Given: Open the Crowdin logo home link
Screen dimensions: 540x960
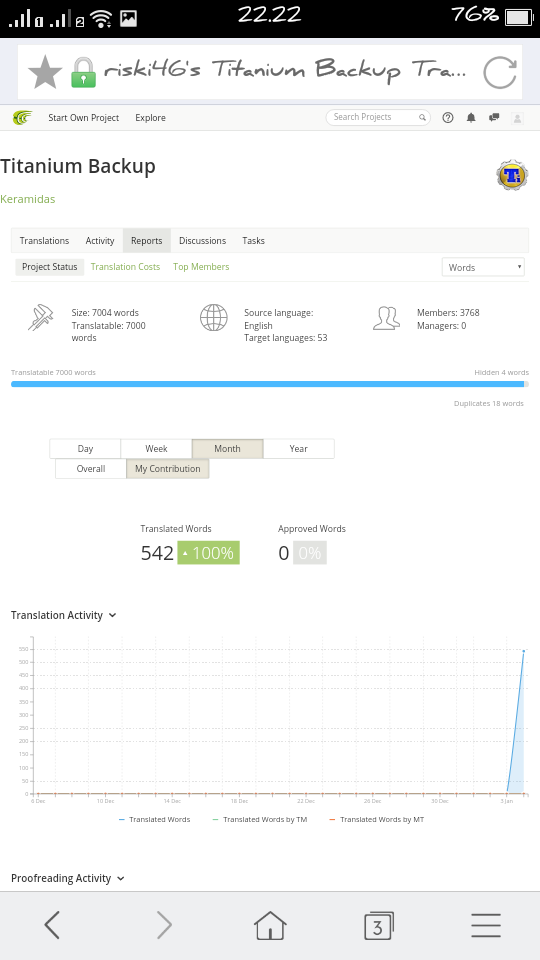Looking at the screenshot, I should pyautogui.click(x=23, y=118).
